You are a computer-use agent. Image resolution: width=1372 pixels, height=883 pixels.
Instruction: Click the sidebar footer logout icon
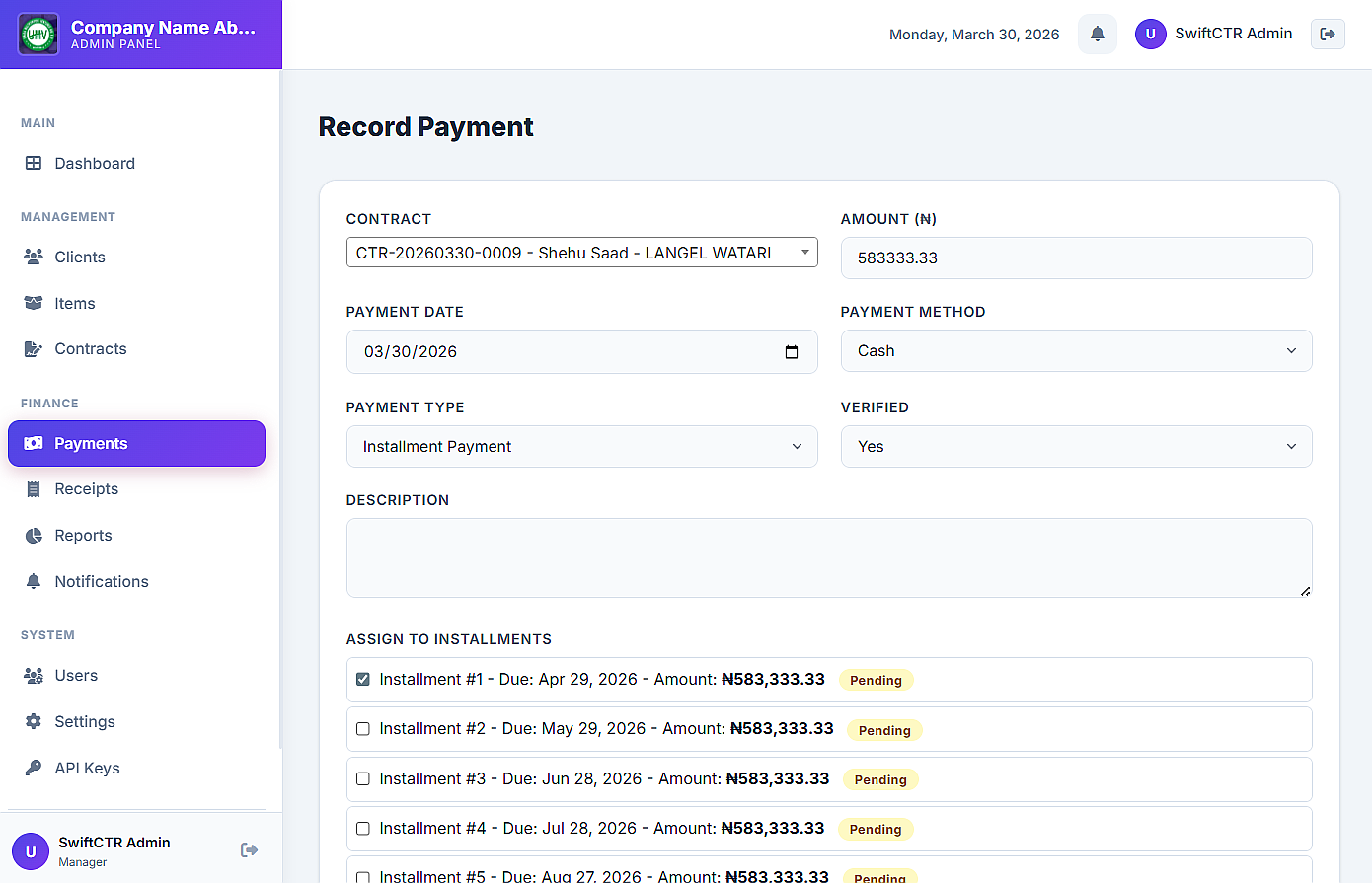point(249,849)
